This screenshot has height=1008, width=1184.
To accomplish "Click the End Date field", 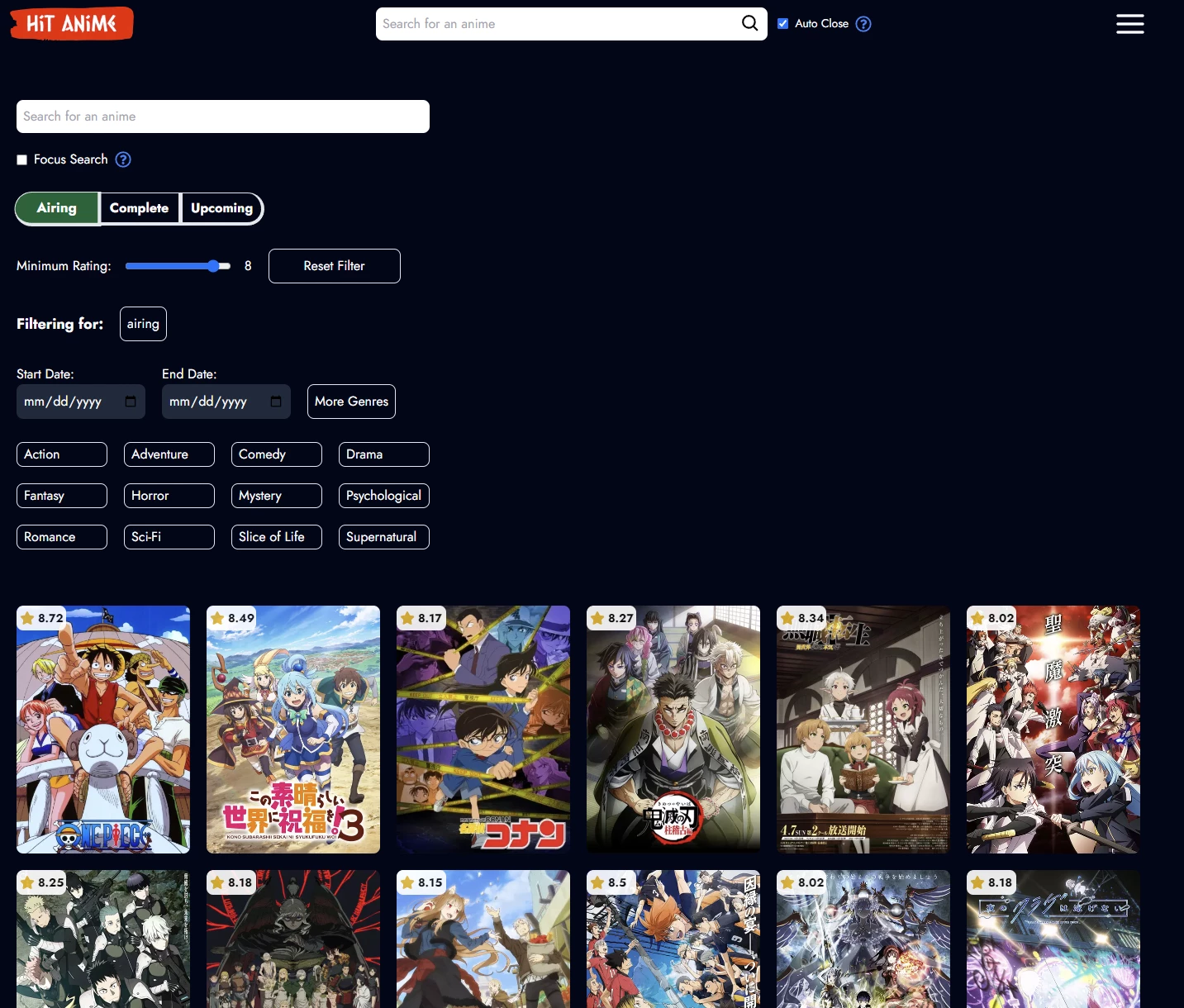I will [226, 402].
